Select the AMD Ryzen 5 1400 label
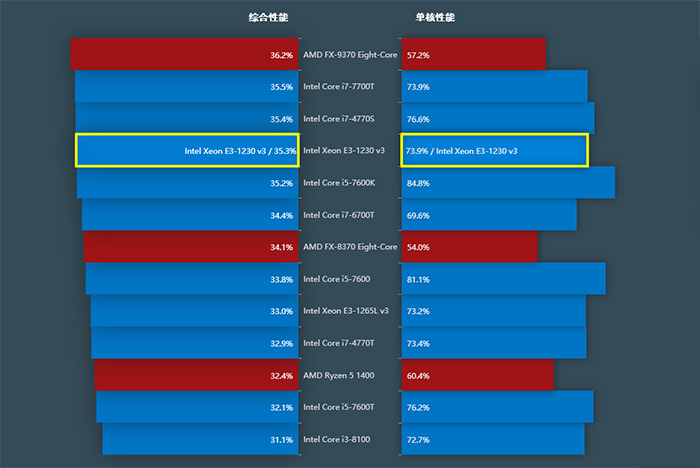The height and width of the screenshot is (468, 700). [341, 375]
